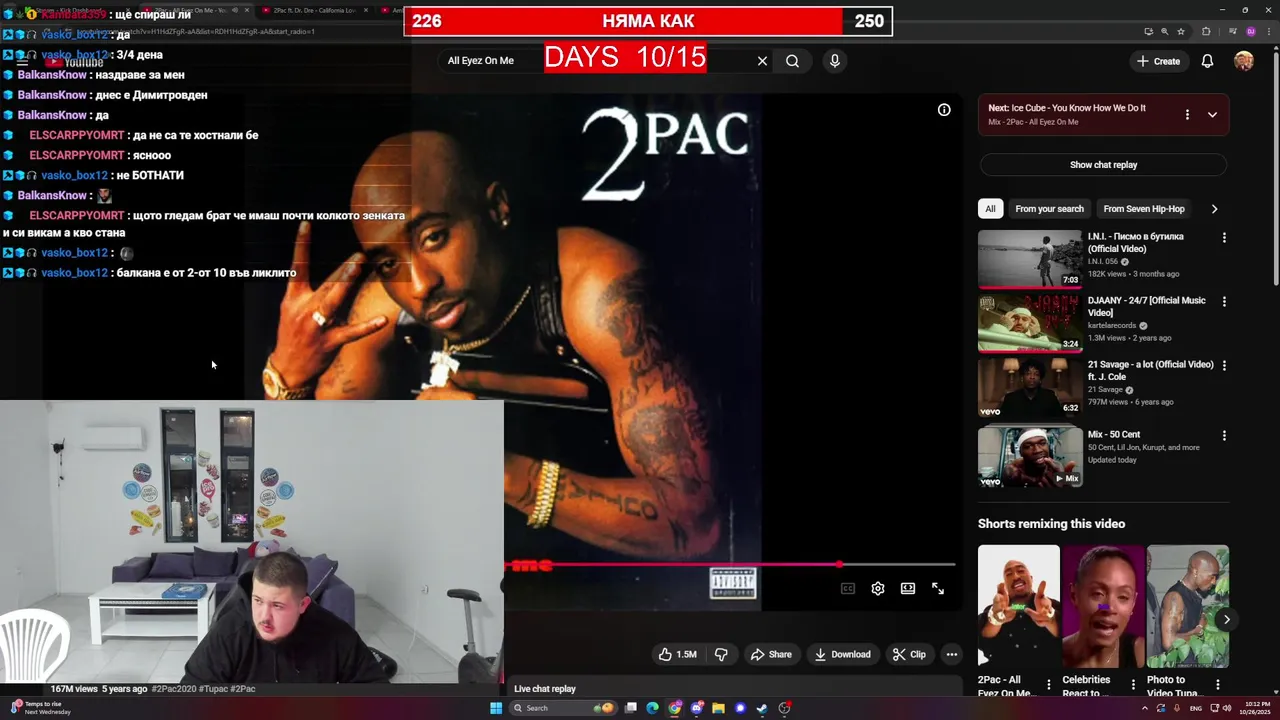Image resolution: width=1280 pixels, height=720 pixels.
Task: Open the Windows Start menu
Action: (x=495, y=708)
